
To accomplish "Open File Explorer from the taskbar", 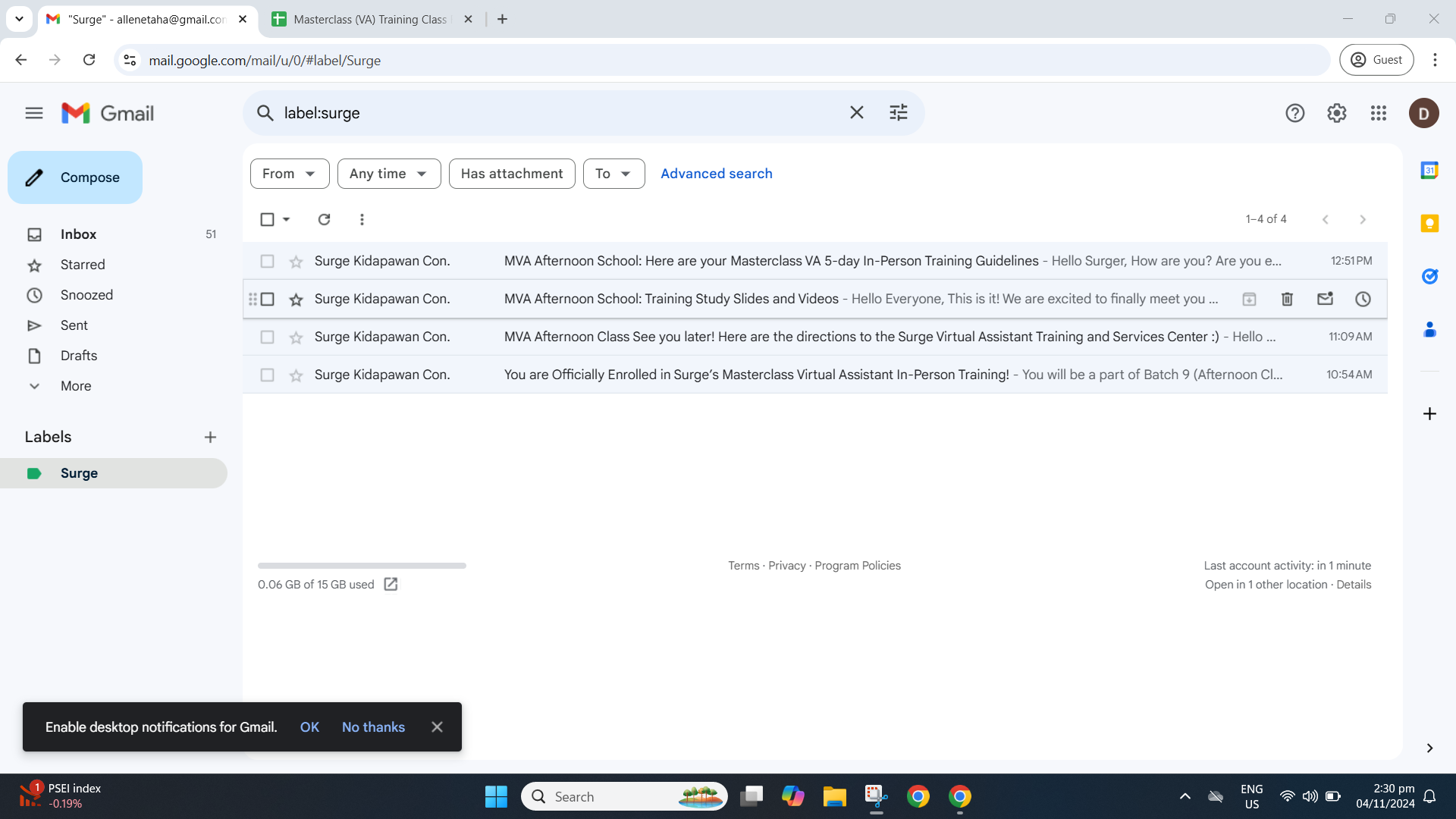I will tap(834, 796).
